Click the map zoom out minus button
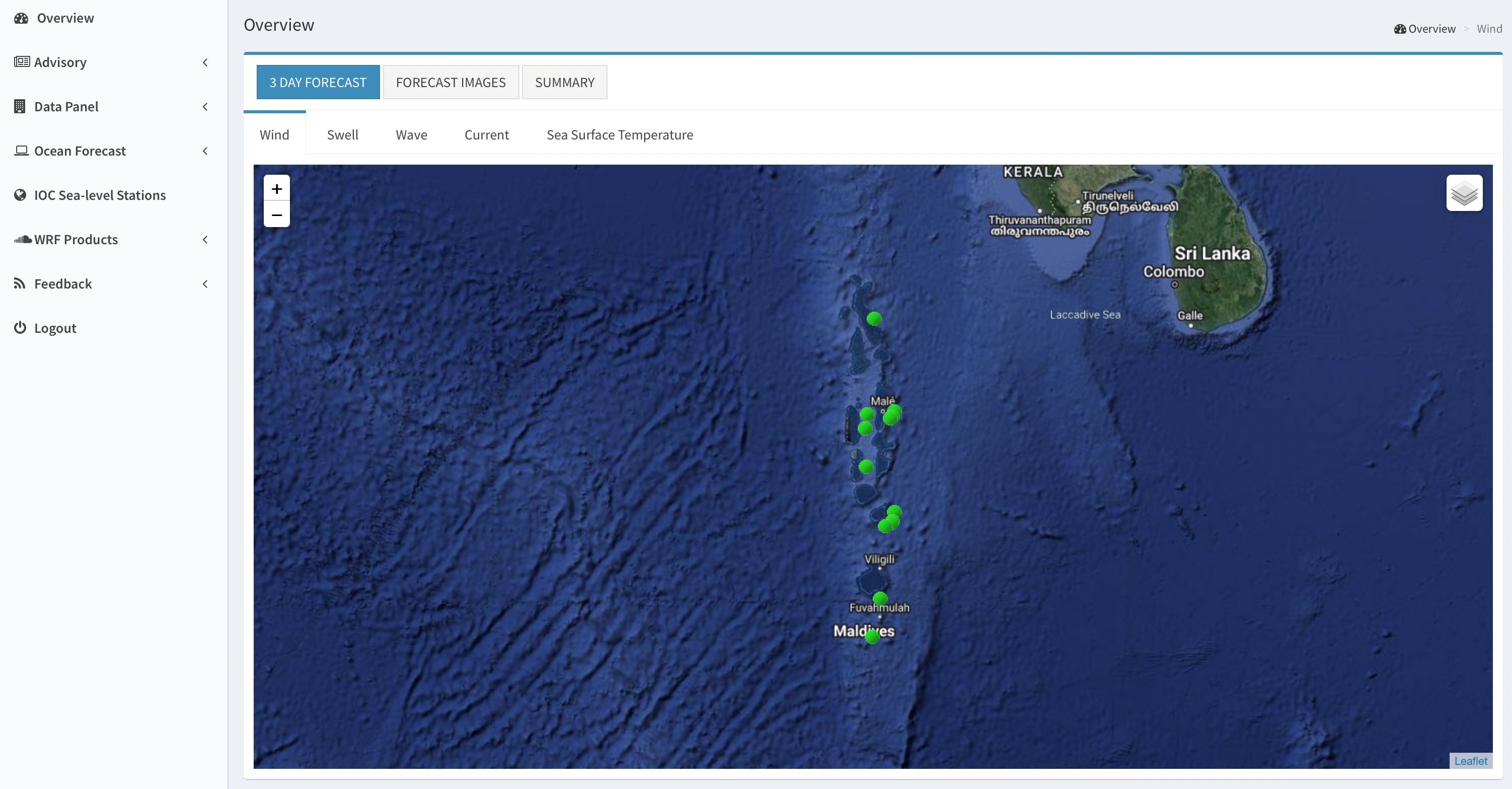 pos(276,215)
